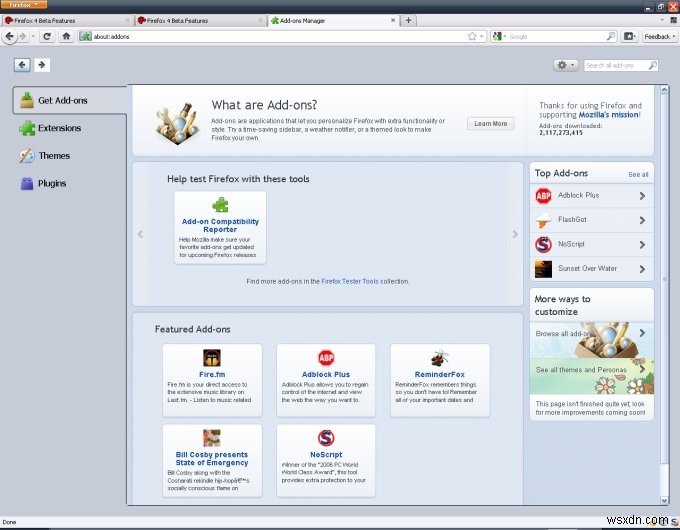Click Bill Cosby State of Emergency icon
680x530 pixels.
pos(212,438)
